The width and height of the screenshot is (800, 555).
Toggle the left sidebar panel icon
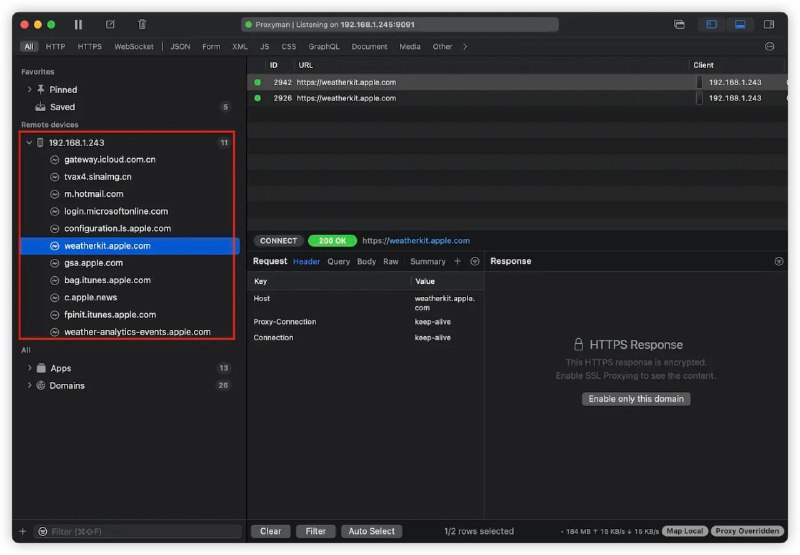pyautogui.click(x=711, y=24)
